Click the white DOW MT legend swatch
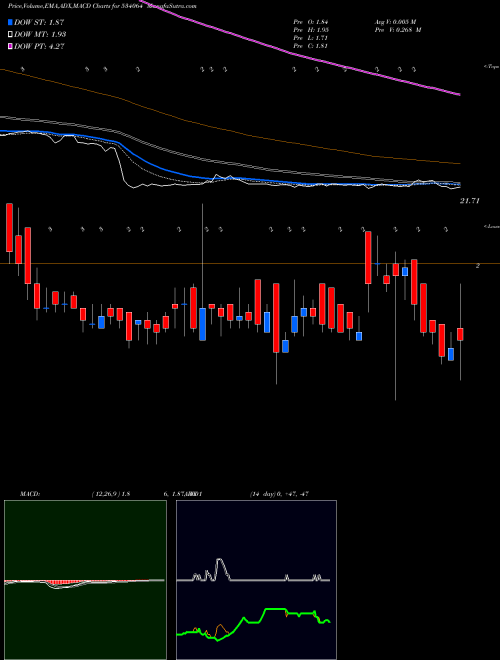Viewport: 500px width, 660px height. (11, 35)
